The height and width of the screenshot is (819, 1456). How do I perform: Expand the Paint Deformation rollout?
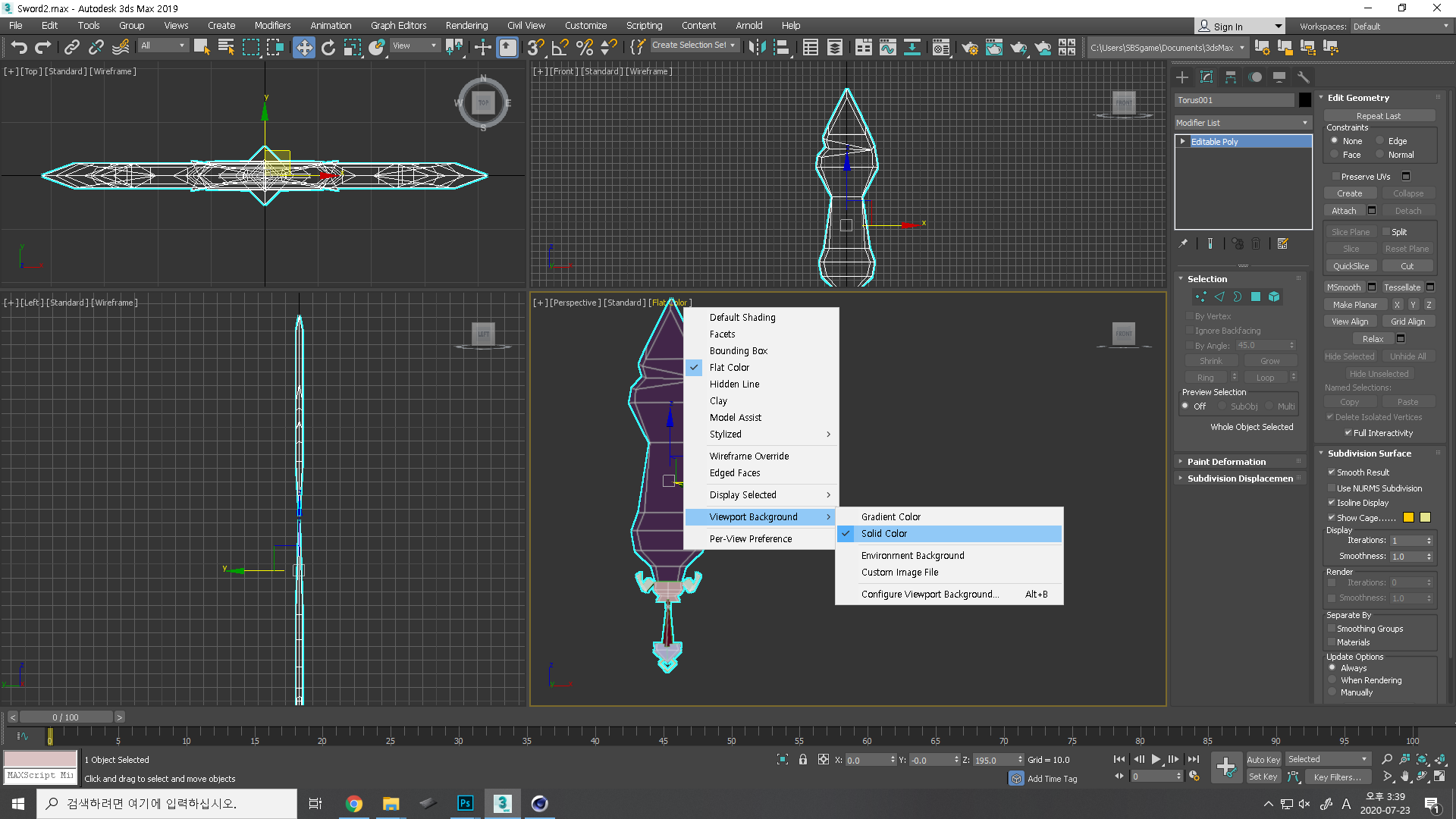pos(1226,462)
